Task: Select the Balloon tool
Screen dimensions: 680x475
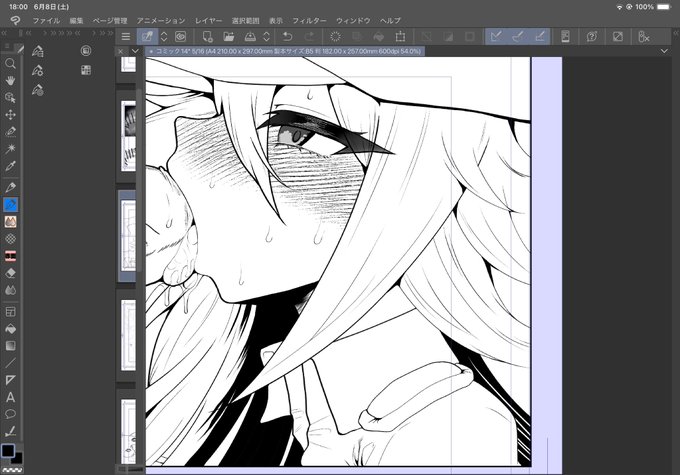Action: [x=10, y=414]
